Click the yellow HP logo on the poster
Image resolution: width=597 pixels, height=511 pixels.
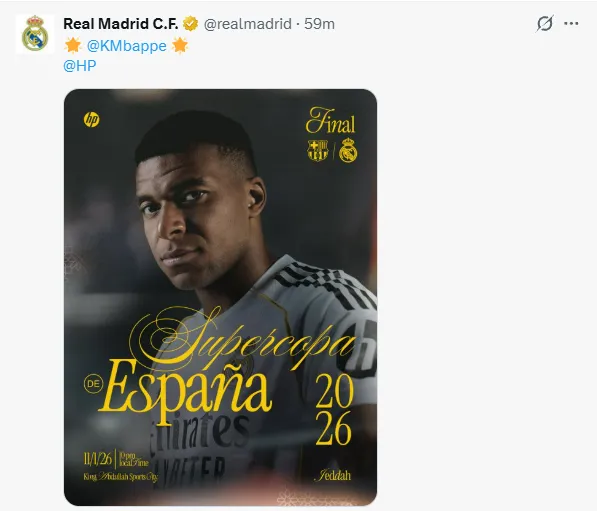coord(91,120)
